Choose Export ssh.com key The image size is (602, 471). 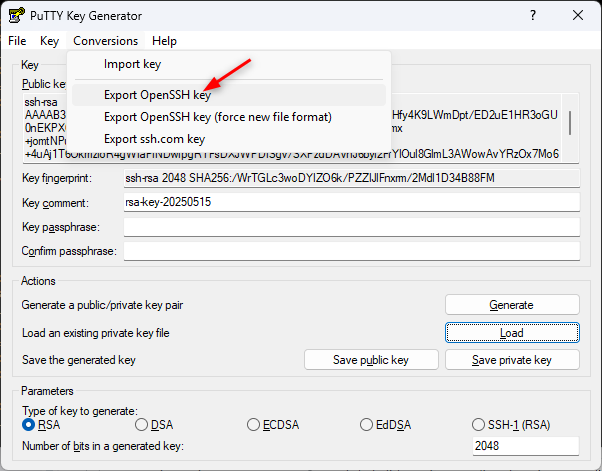pos(229,139)
